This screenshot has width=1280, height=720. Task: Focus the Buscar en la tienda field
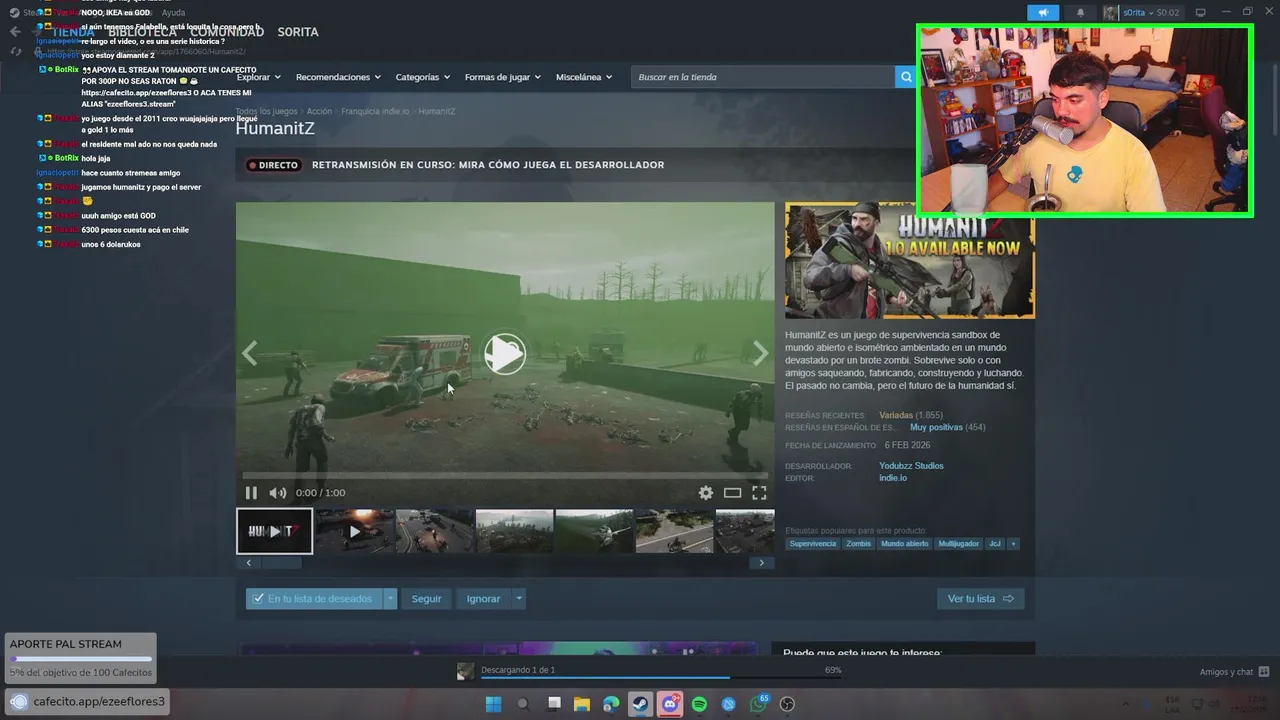tap(764, 77)
